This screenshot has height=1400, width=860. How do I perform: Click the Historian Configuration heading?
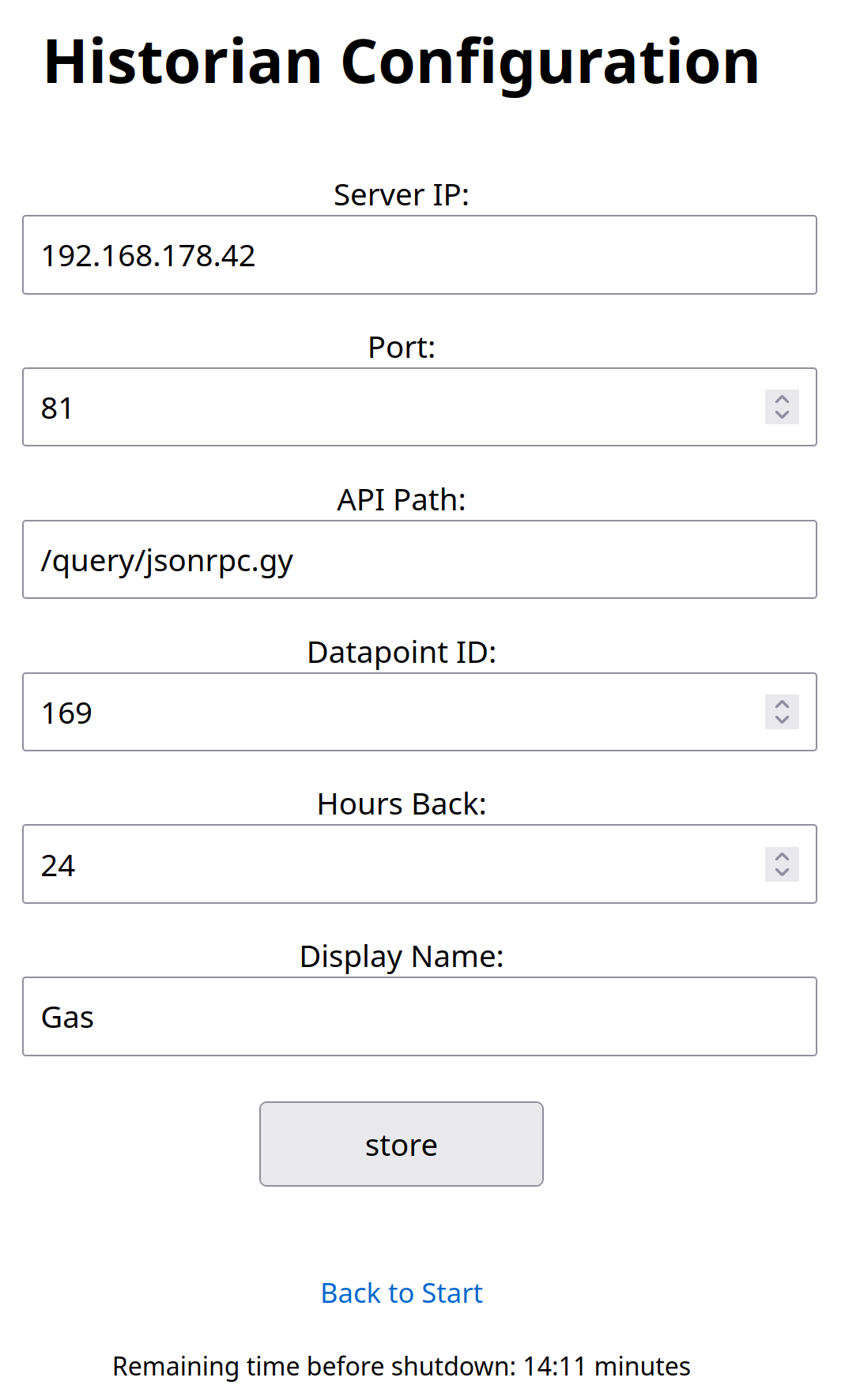point(401,62)
